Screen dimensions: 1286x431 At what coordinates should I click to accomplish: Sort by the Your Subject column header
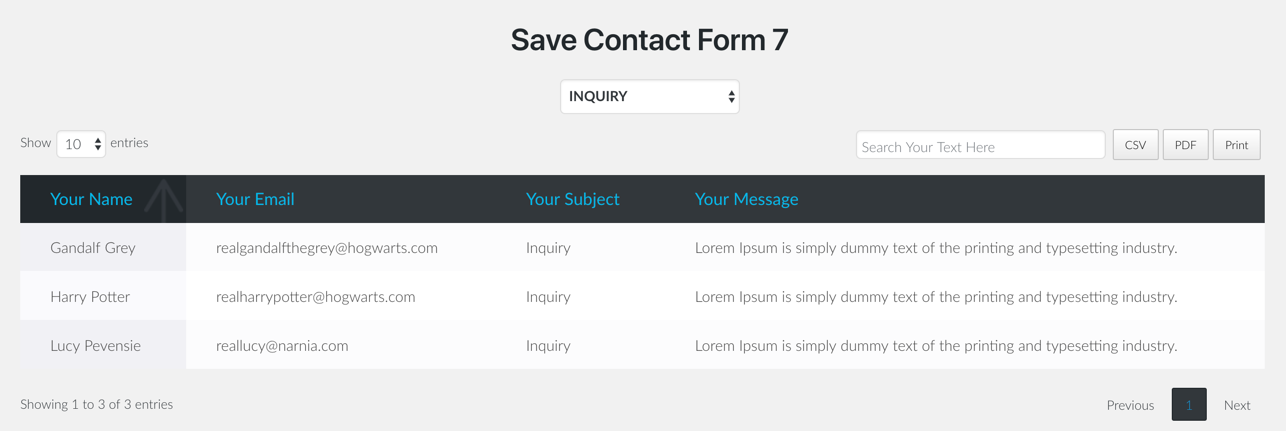click(572, 199)
